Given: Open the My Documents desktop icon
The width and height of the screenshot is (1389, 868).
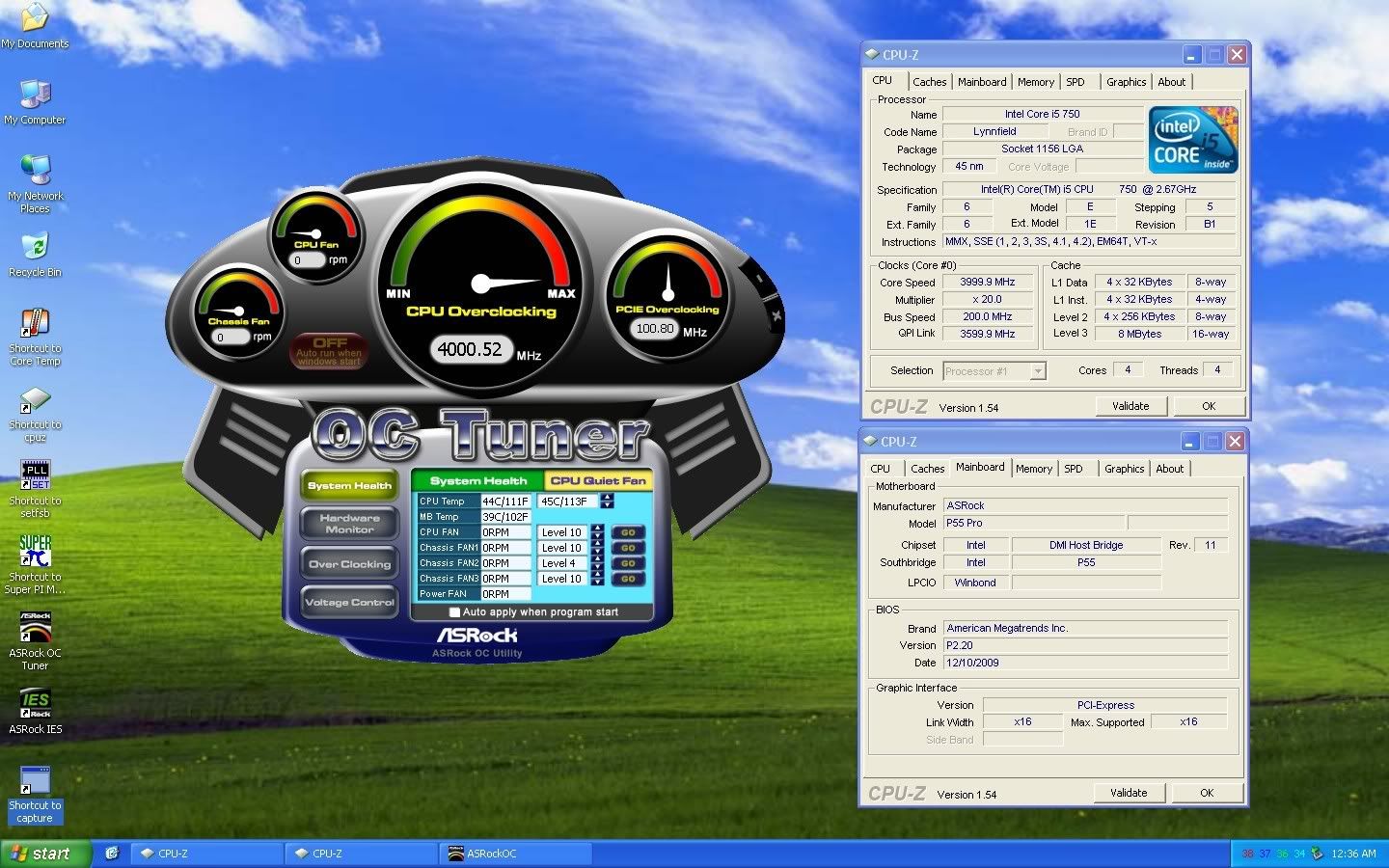Looking at the screenshot, I should (x=35, y=24).
